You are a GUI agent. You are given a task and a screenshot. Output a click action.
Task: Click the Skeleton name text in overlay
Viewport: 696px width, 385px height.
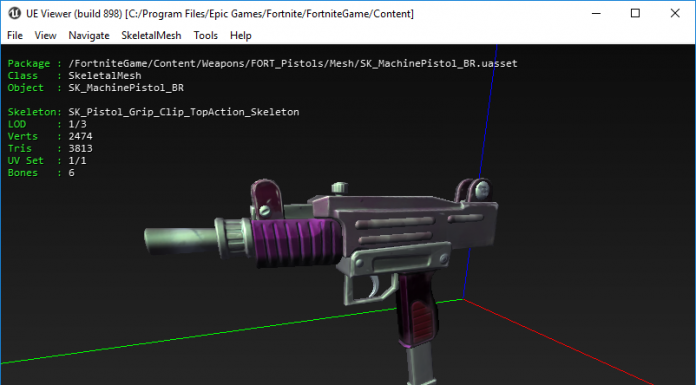(184, 112)
